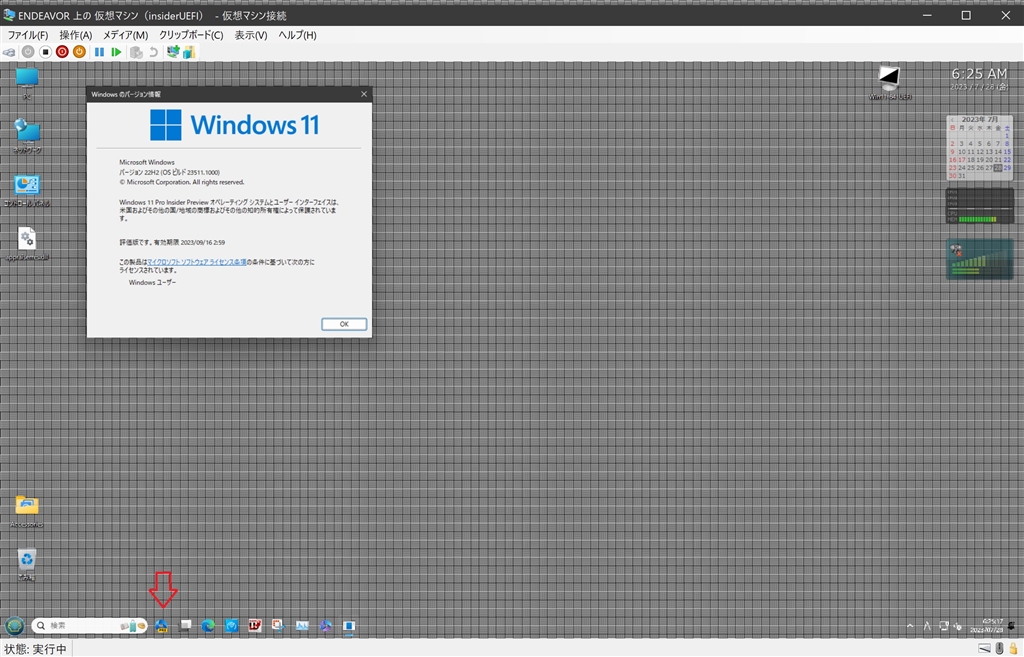This screenshot has width=1024, height=657.
Task: Click the red Shut Down toolbar icon
Action: (62, 52)
